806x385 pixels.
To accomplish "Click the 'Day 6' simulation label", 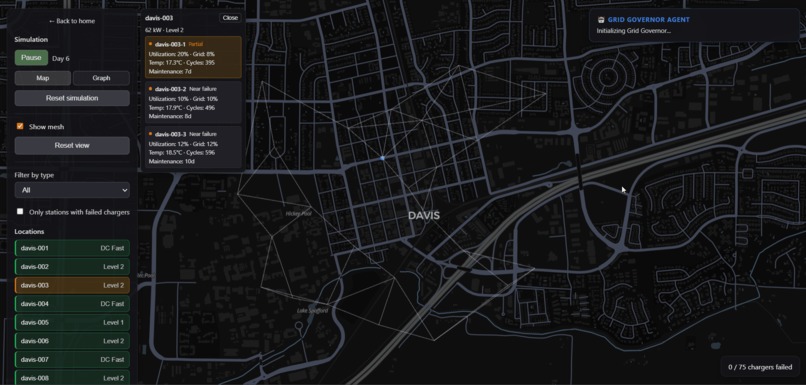I will tap(61, 59).
